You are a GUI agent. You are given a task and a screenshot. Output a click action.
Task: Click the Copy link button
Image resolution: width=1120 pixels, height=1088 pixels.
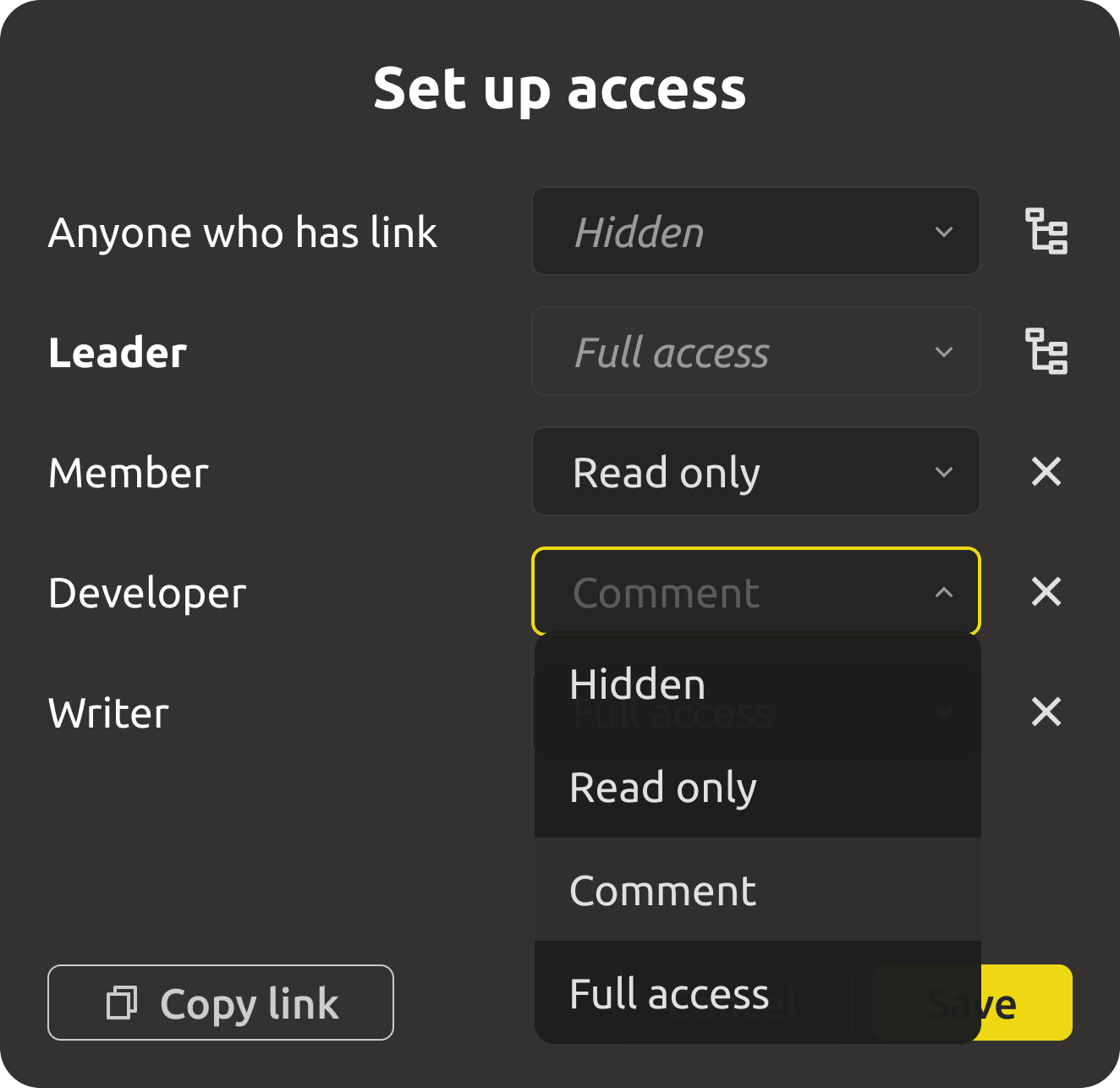click(221, 1003)
